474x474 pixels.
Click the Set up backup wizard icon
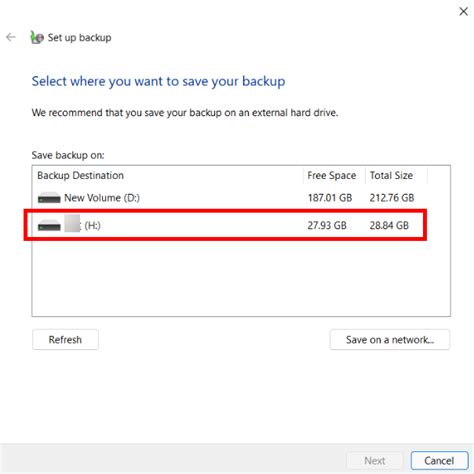tap(37, 37)
